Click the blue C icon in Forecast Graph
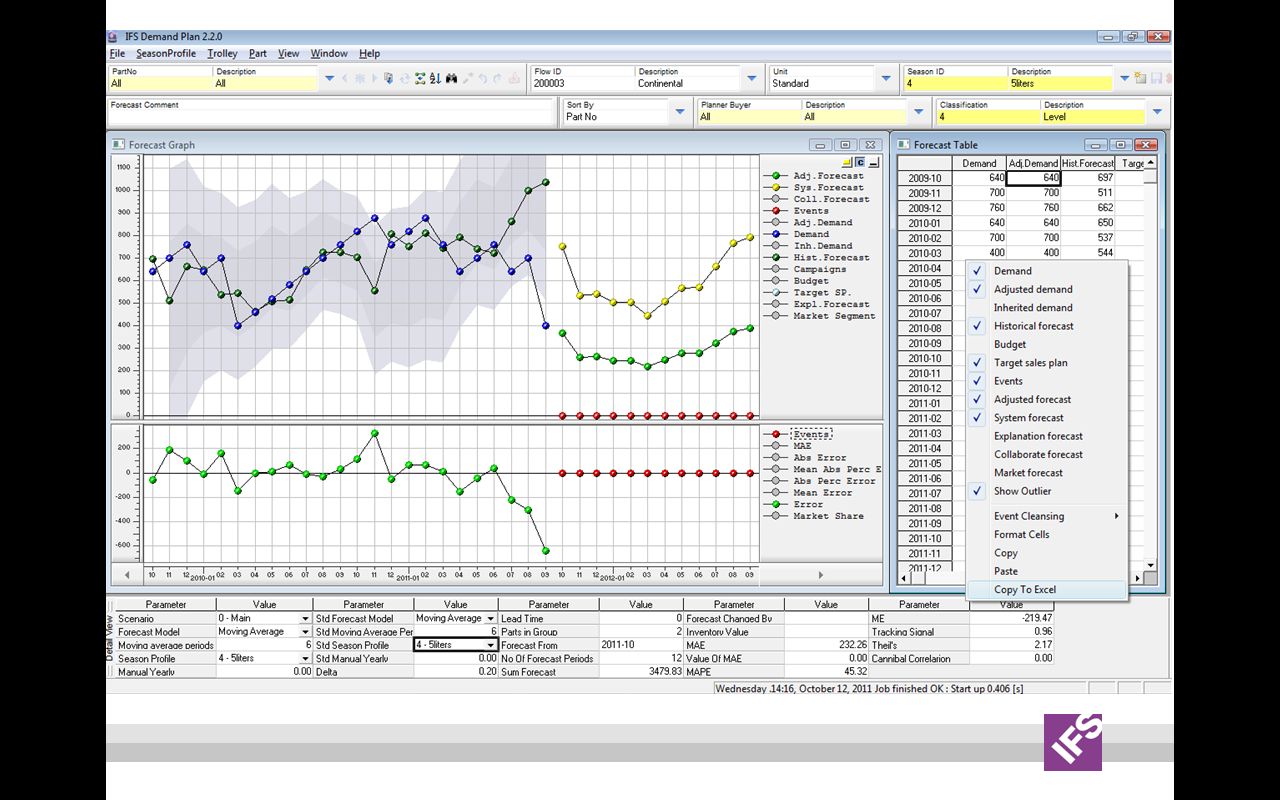Screen dimensions: 1280x800 coord(859,162)
